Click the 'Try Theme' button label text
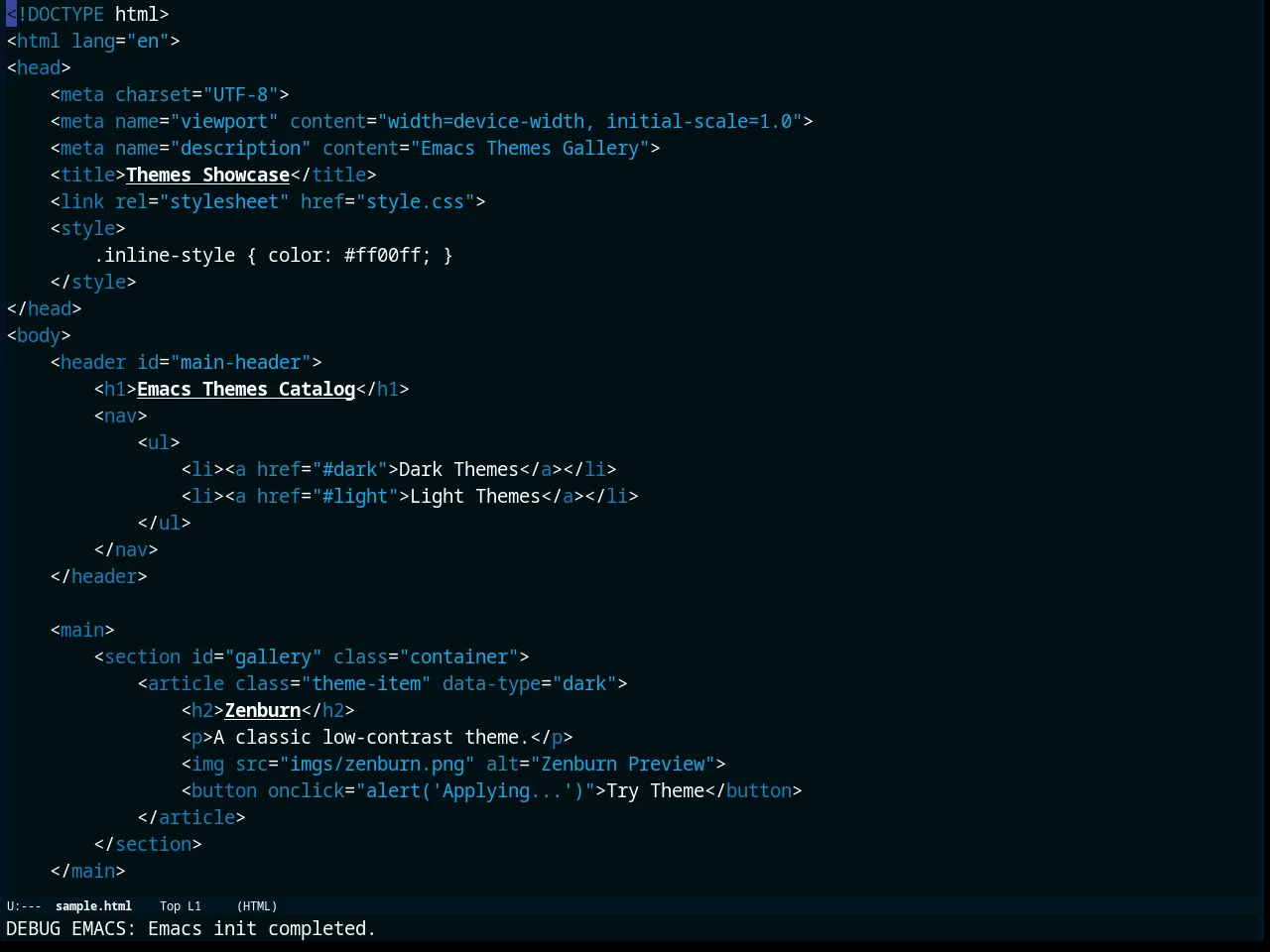 click(655, 791)
